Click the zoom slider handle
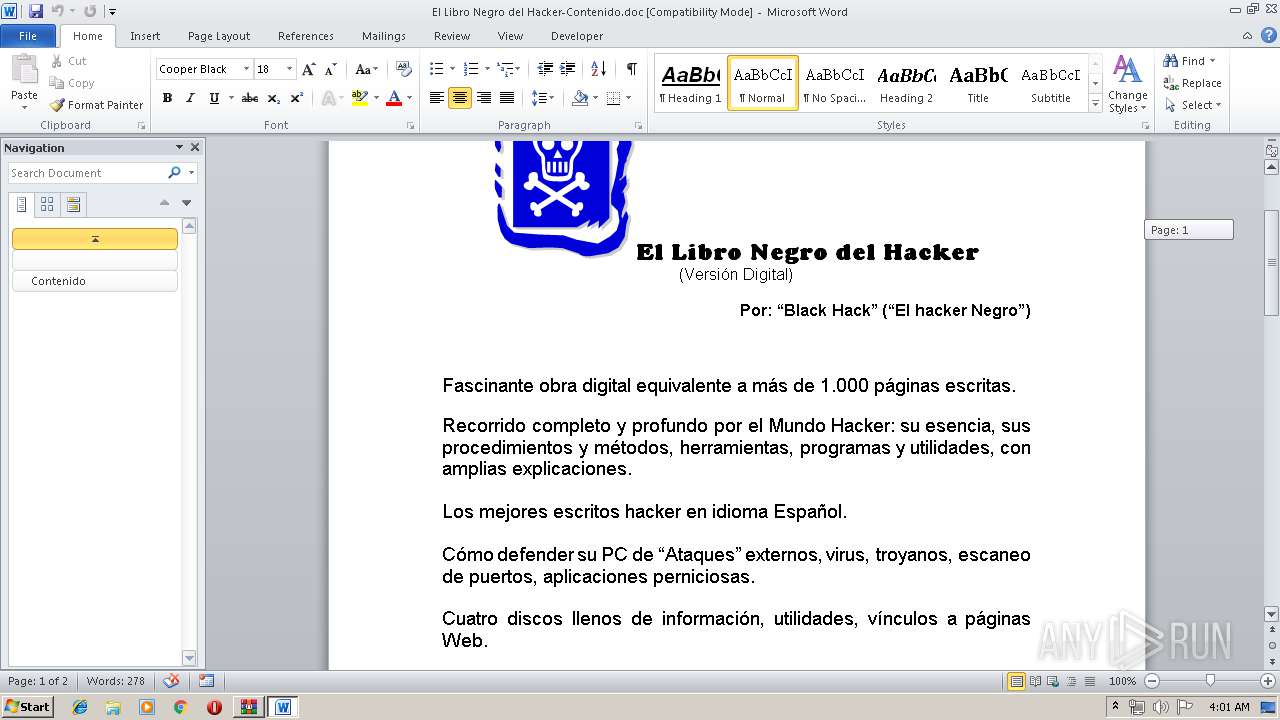This screenshot has height=720, width=1280. coord(1210,681)
